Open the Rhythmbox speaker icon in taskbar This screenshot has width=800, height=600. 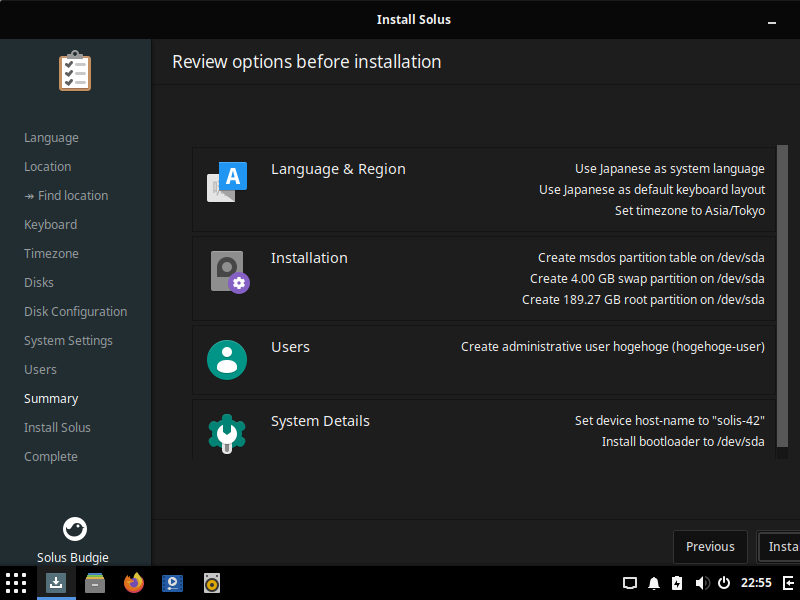[x=212, y=583]
